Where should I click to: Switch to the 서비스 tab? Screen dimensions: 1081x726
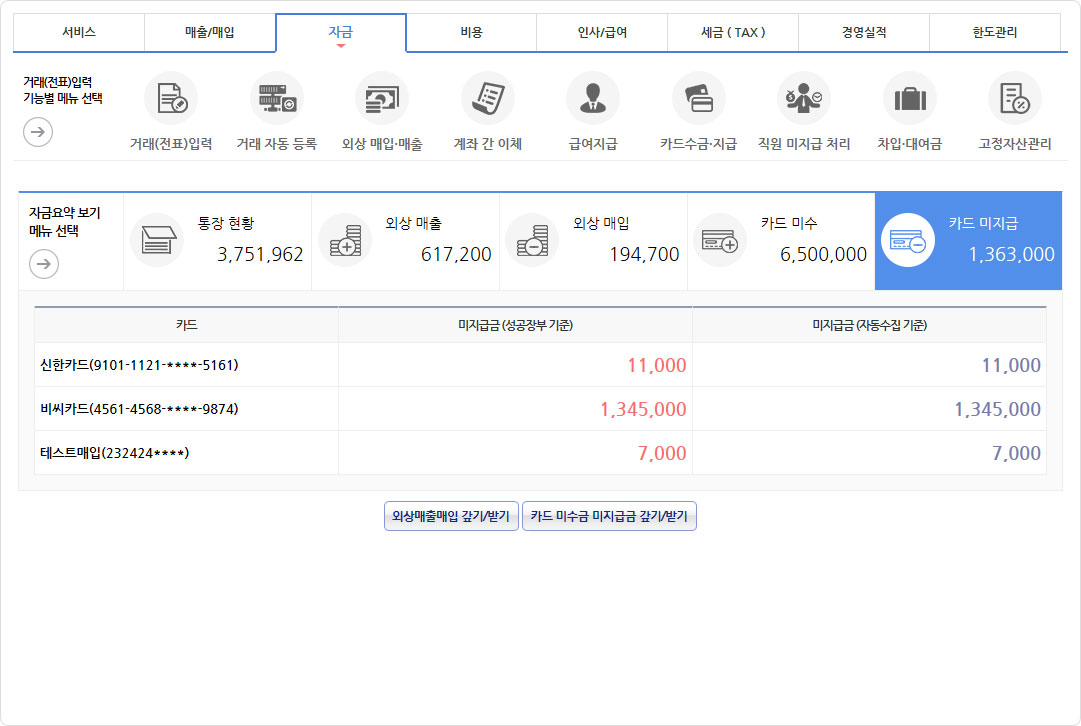point(79,32)
